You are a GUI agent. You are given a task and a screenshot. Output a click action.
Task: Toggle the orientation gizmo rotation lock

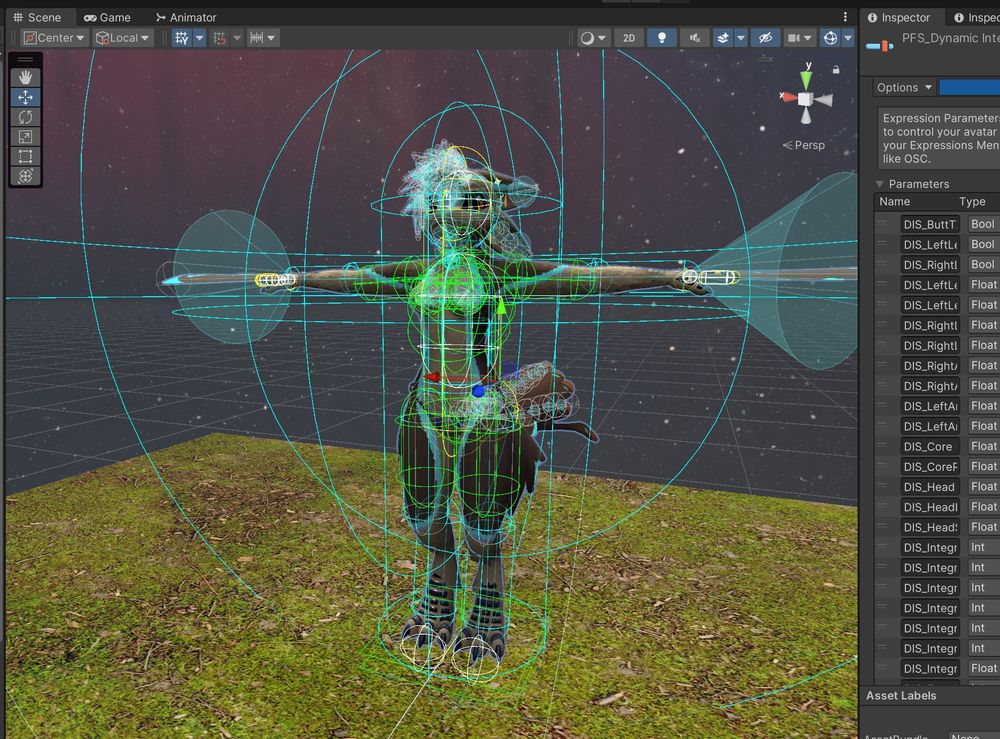836,70
